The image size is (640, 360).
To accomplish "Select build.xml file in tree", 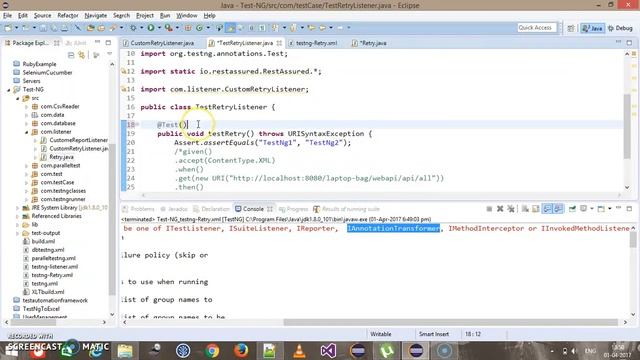I will click(43, 242).
